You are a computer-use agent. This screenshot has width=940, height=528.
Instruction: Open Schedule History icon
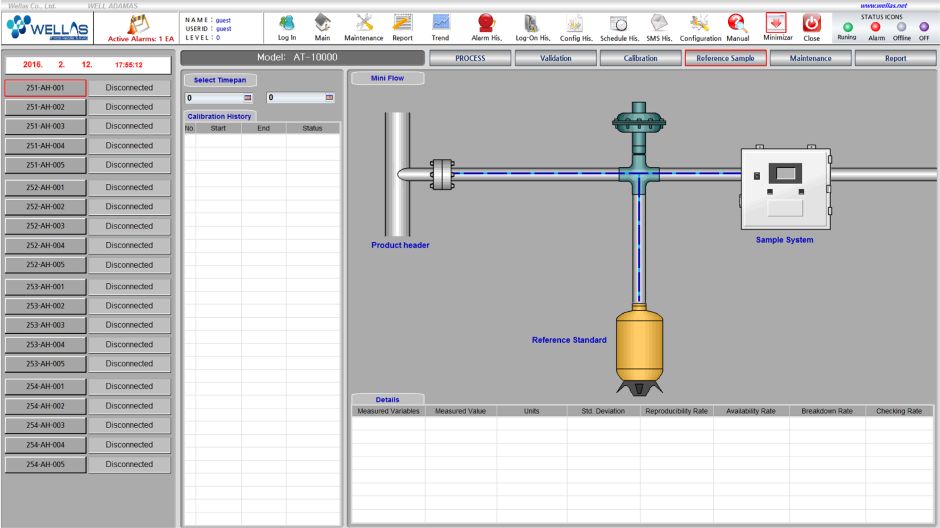point(619,23)
